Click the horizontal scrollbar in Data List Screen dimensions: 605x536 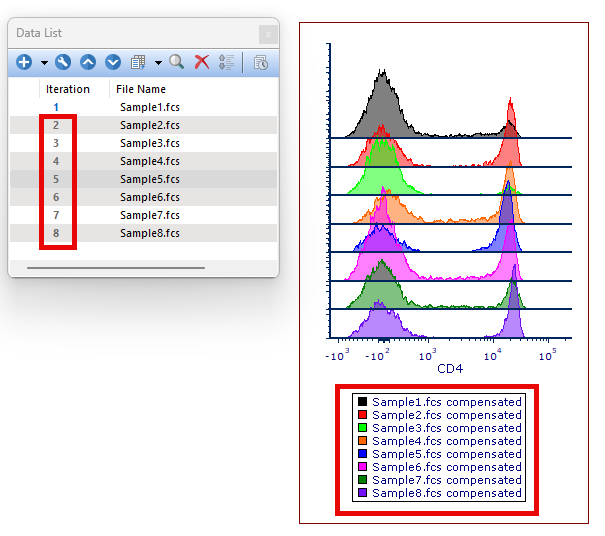(x=115, y=267)
